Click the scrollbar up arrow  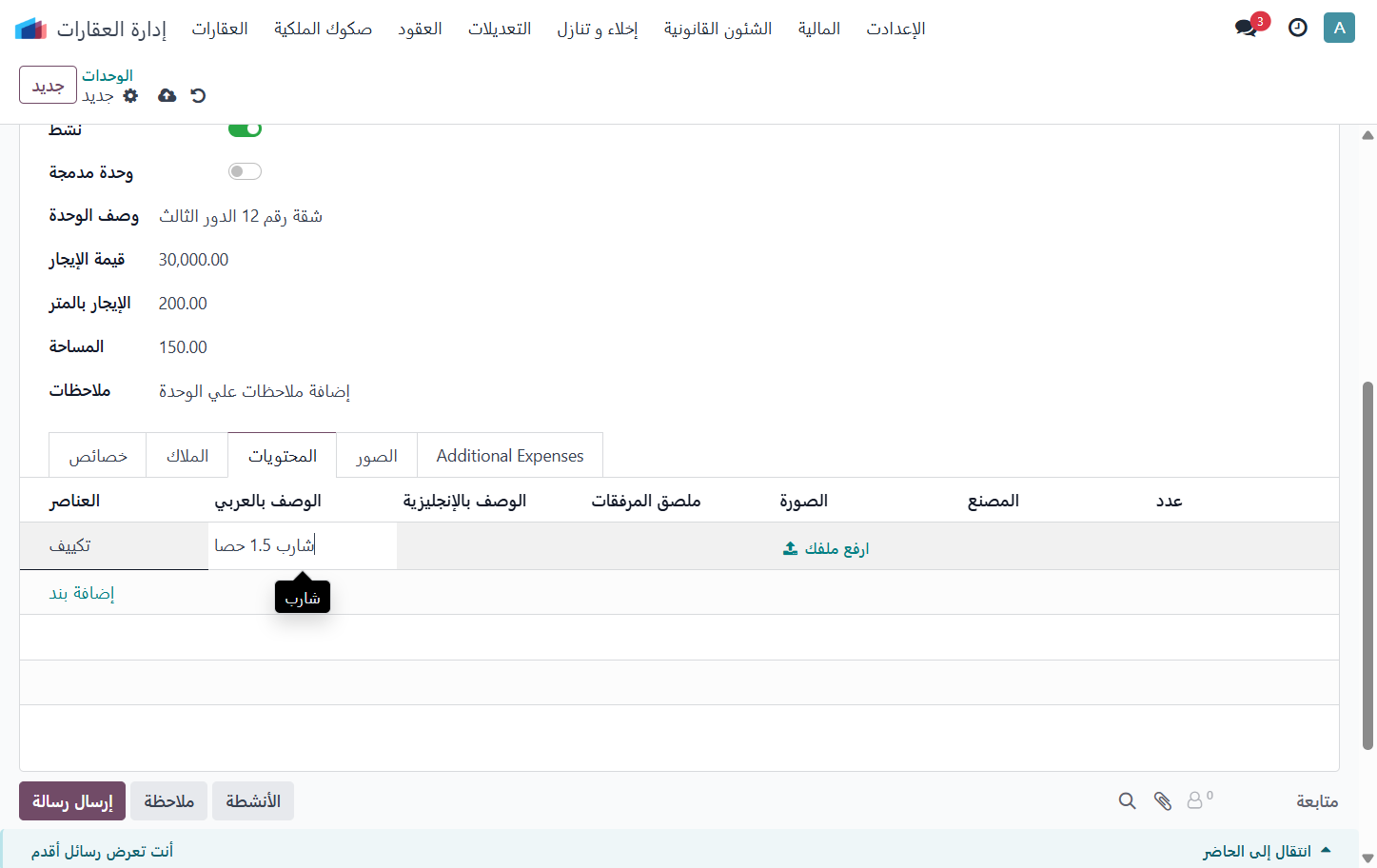[x=1367, y=135]
